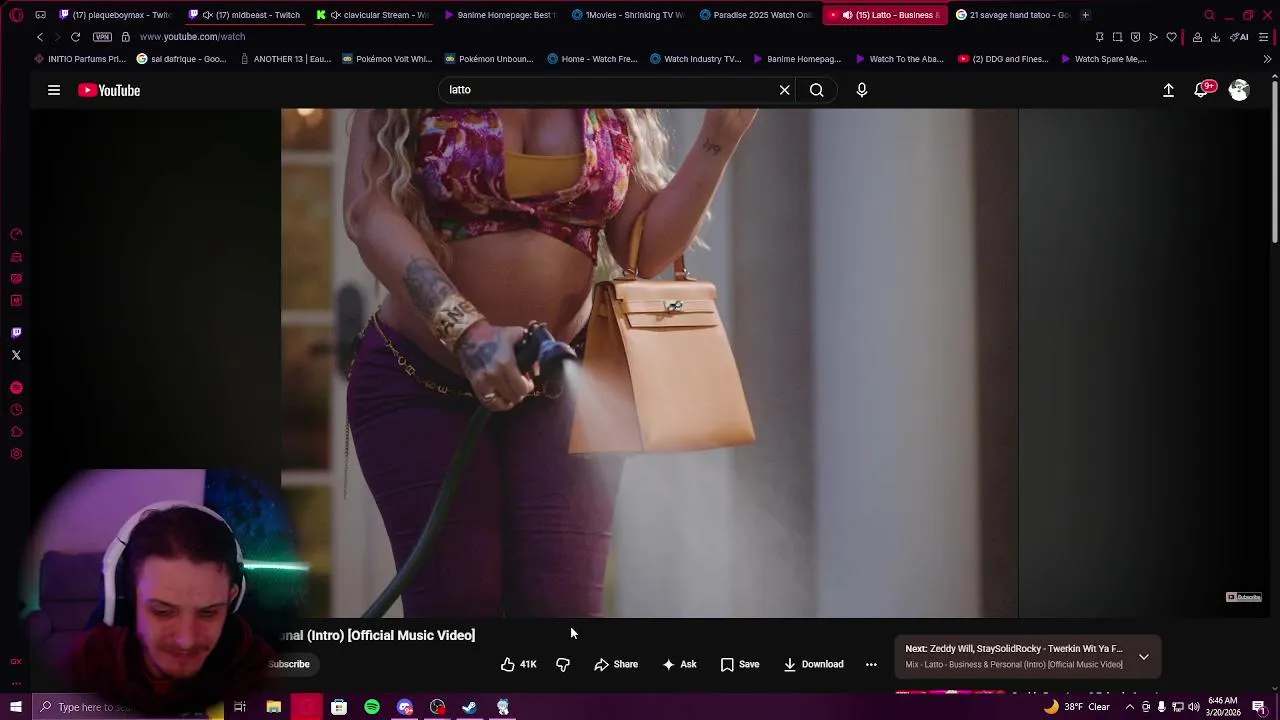Open Discord from taskbar

405,707
